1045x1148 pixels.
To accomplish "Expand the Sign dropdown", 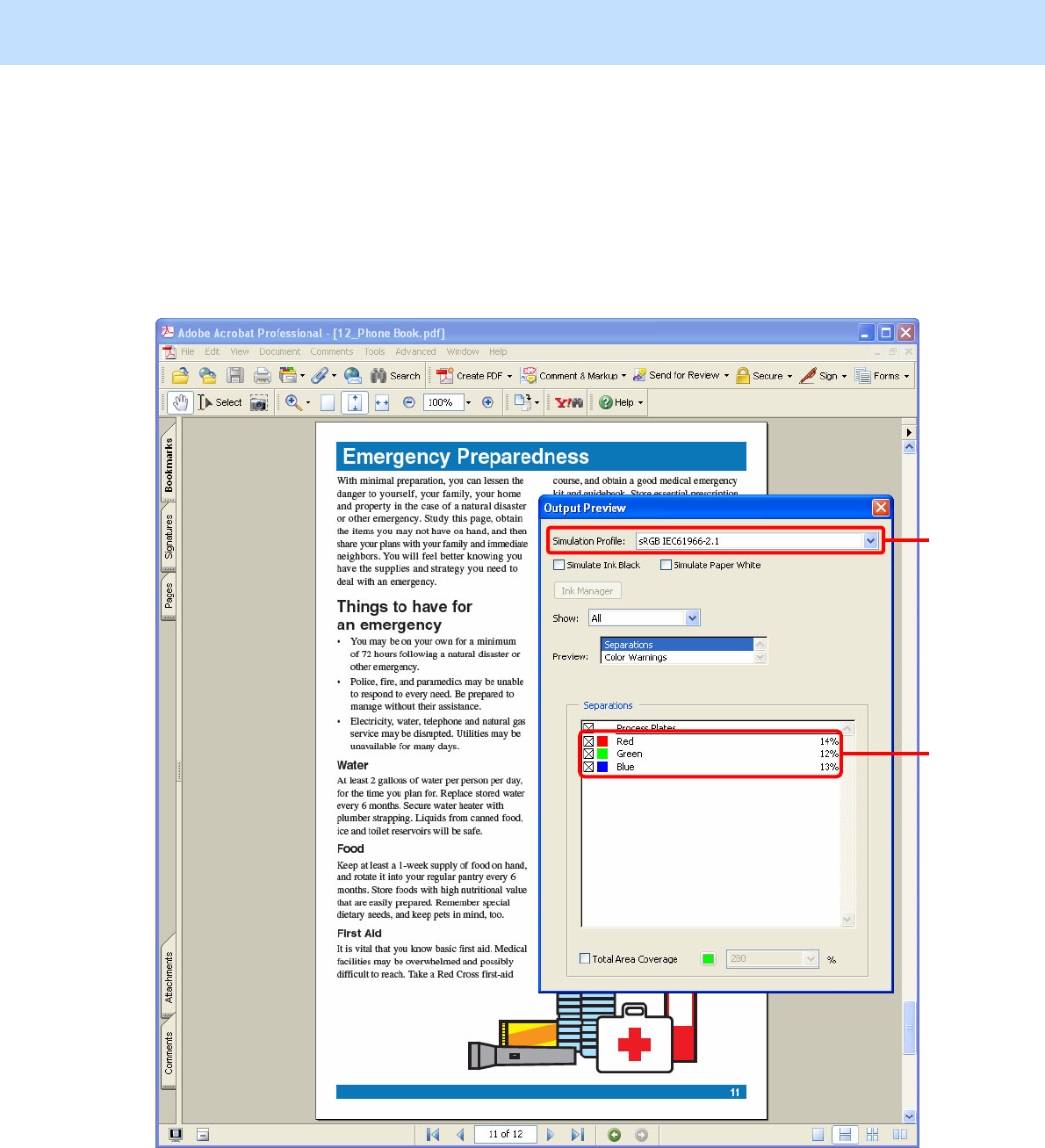I will coord(844,376).
